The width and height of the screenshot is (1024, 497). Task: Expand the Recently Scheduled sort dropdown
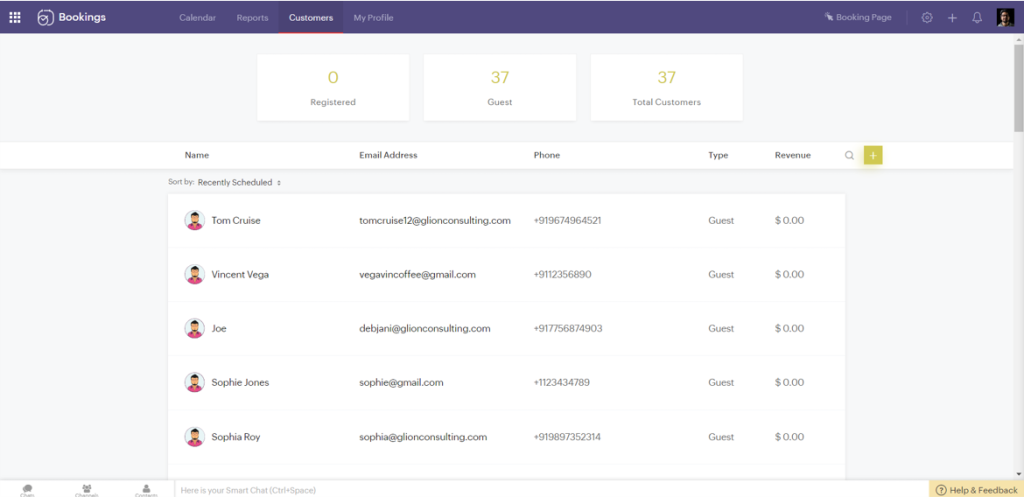240,183
